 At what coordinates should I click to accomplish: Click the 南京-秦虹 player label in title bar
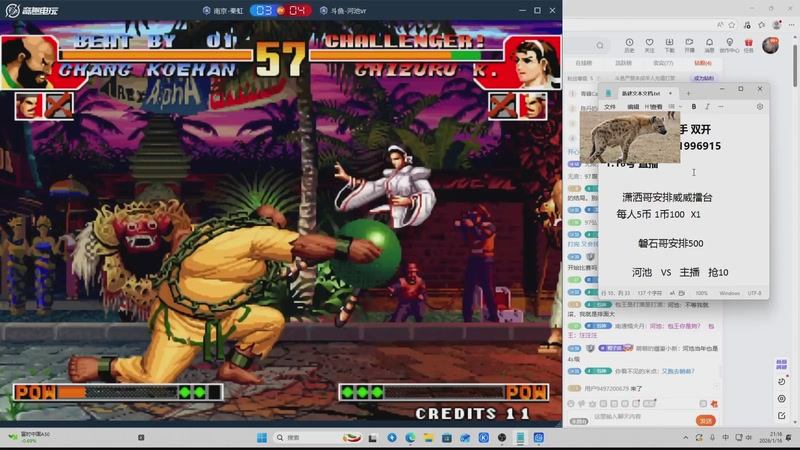coord(223,11)
